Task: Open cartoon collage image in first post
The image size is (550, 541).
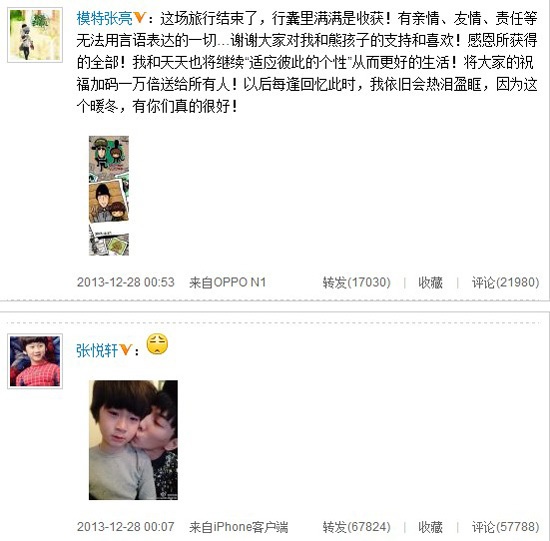Action: (x=109, y=196)
